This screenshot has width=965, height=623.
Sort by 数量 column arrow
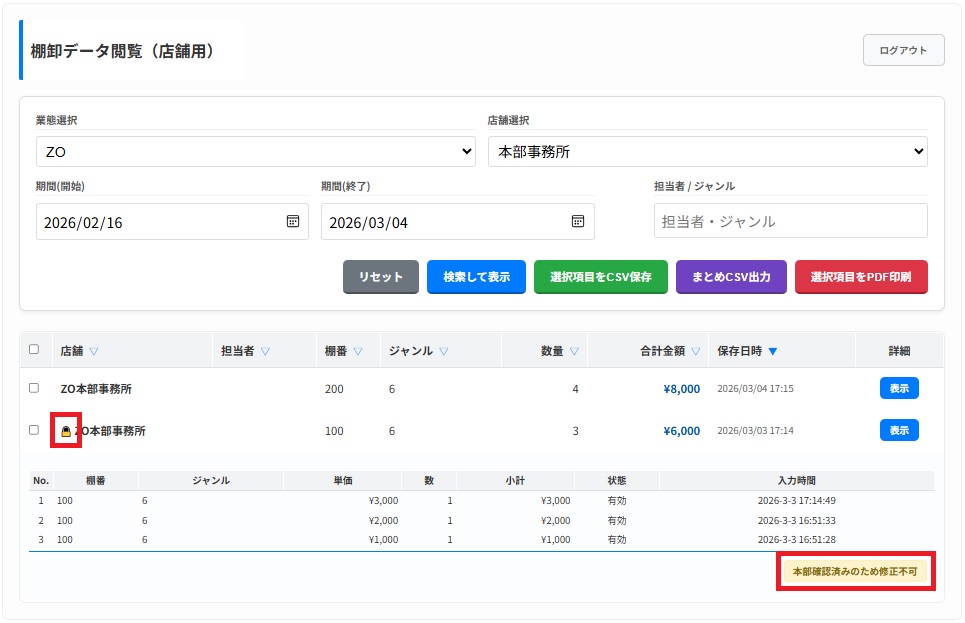tap(574, 351)
